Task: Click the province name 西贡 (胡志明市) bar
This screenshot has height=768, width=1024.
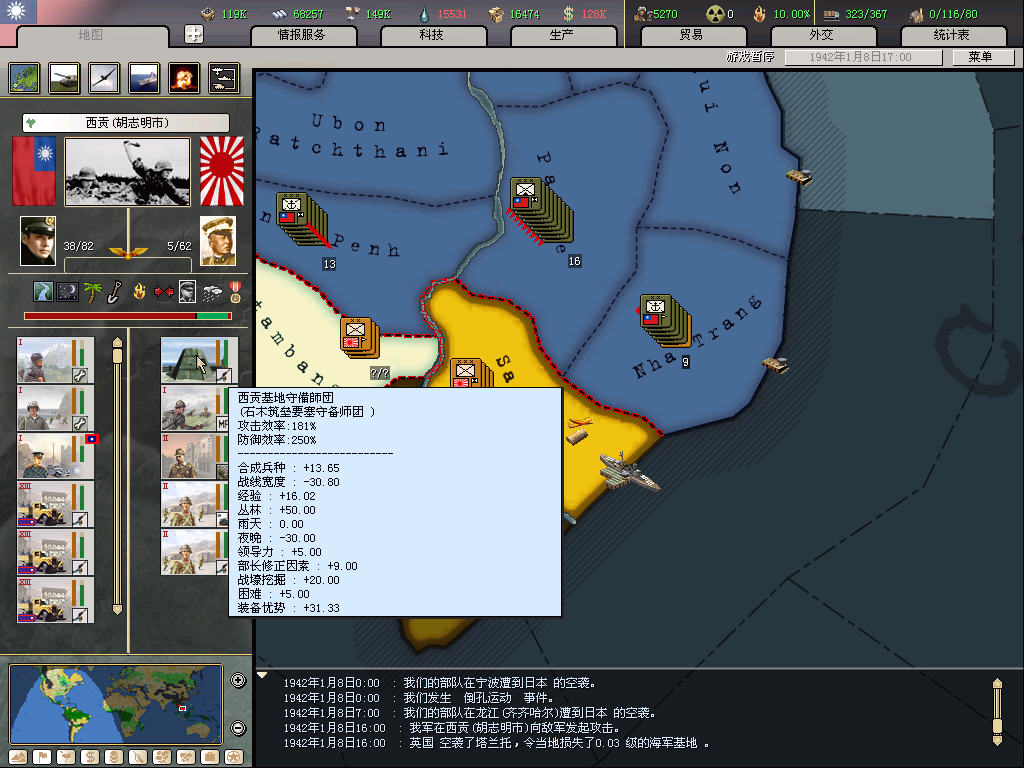Action: 125,123
